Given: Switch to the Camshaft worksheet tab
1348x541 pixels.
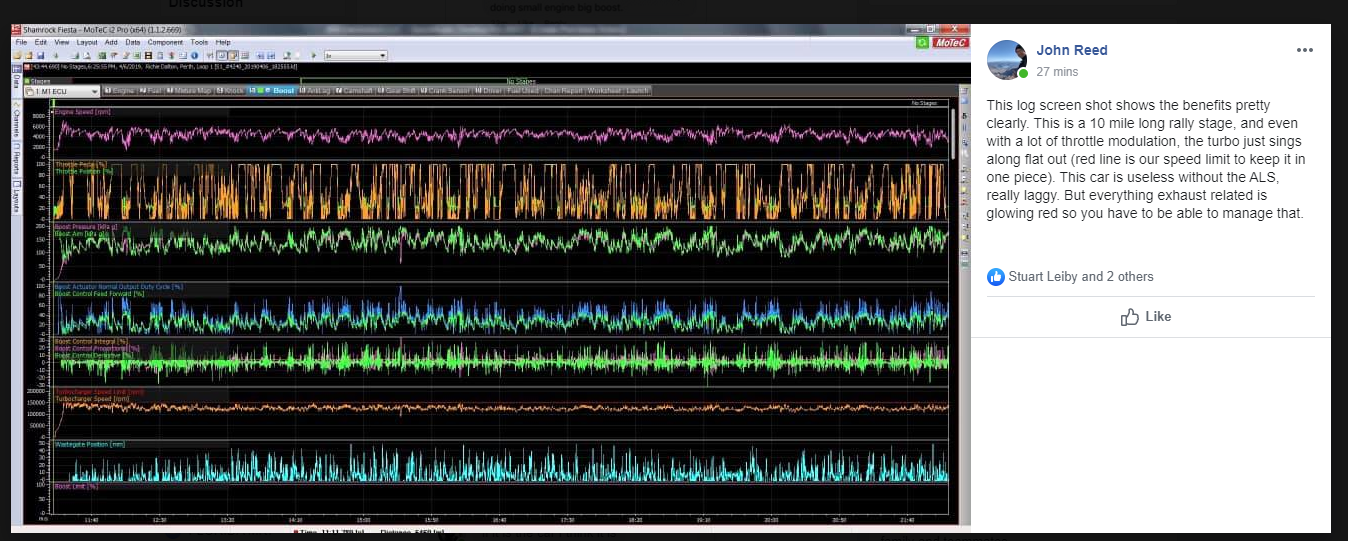Looking at the screenshot, I should pyautogui.click(x=354, y=91).
